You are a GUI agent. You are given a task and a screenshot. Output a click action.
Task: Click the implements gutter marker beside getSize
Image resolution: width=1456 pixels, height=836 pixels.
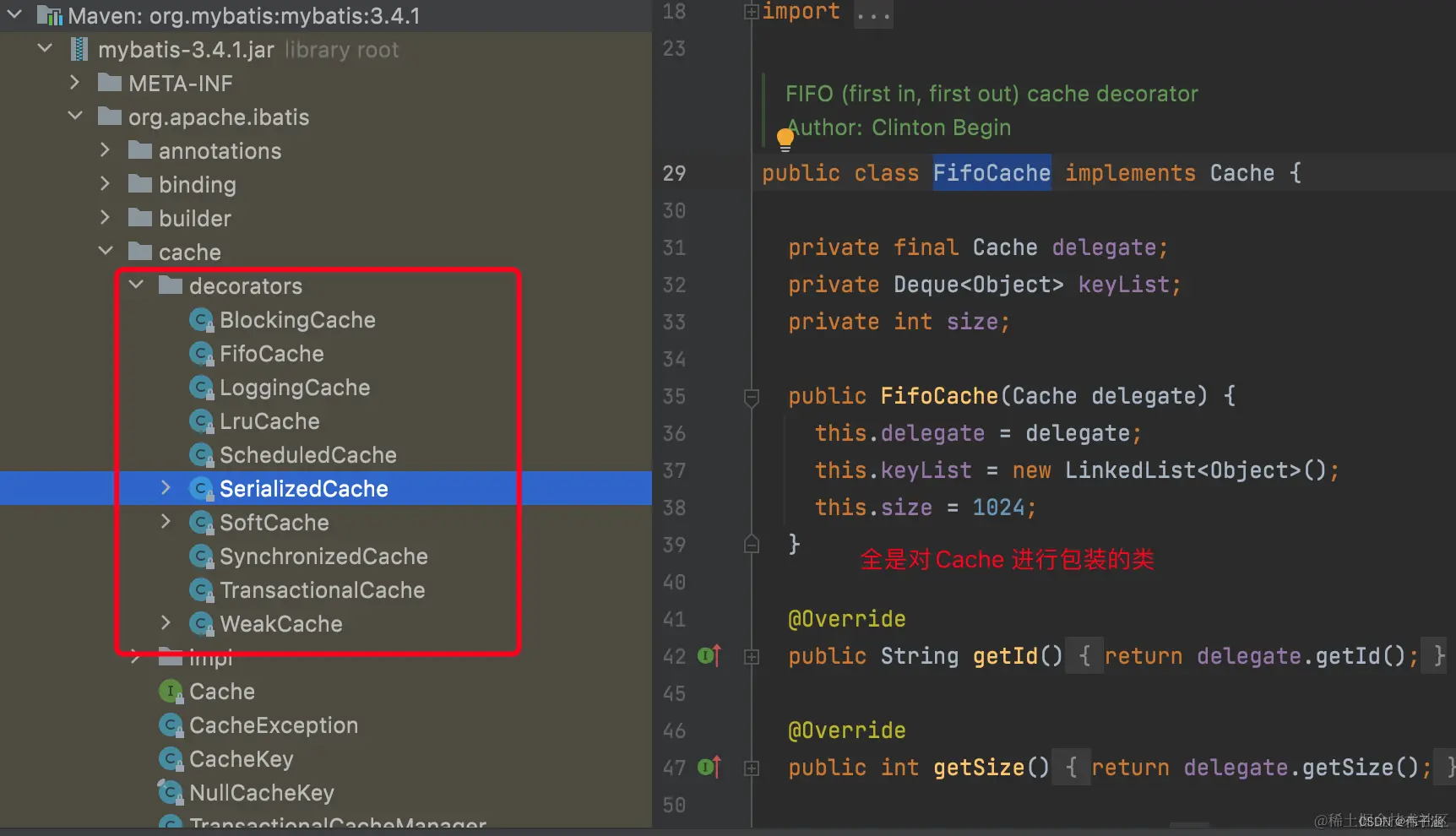point(709,767)
